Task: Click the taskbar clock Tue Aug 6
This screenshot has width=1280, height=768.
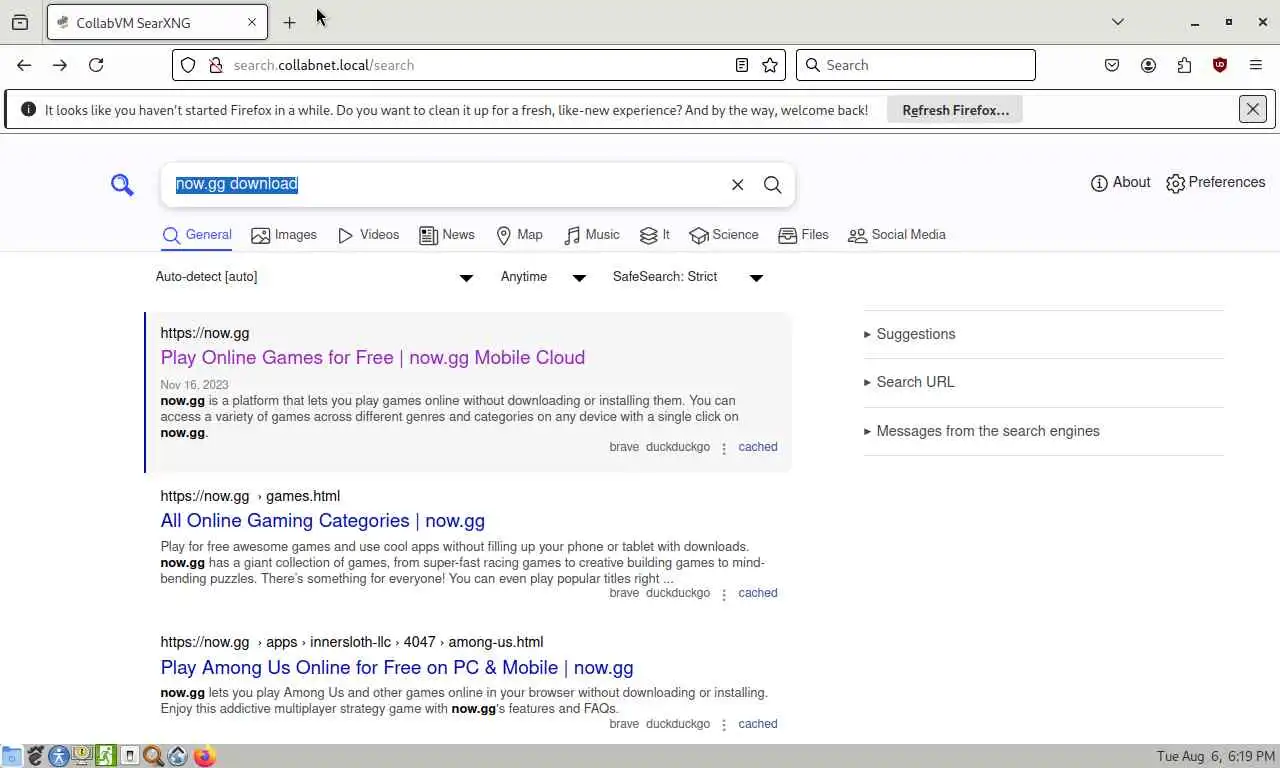Action: [x=1214, y=756]
